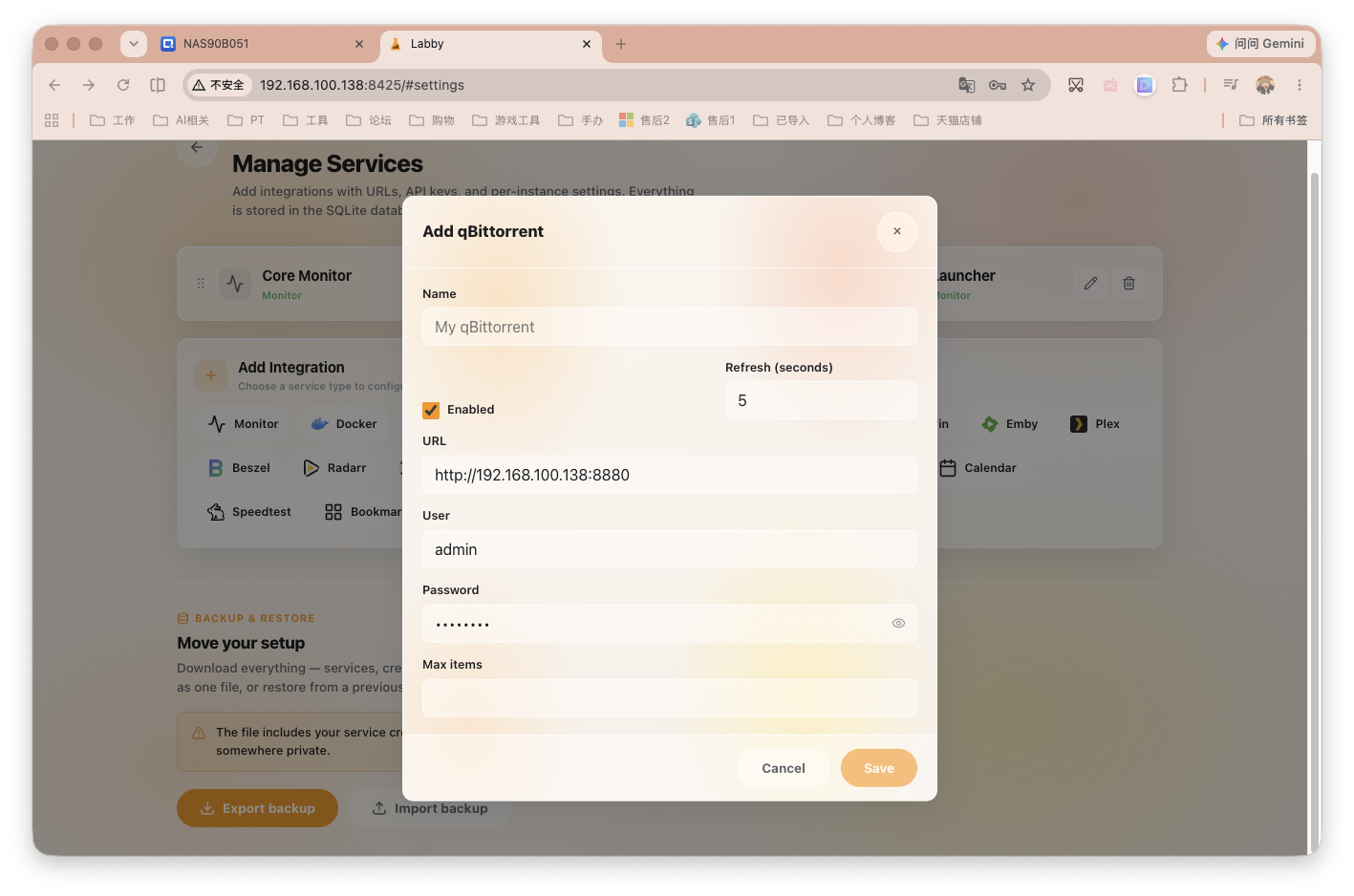Click the Ask Gemini button

(1259, 44)
